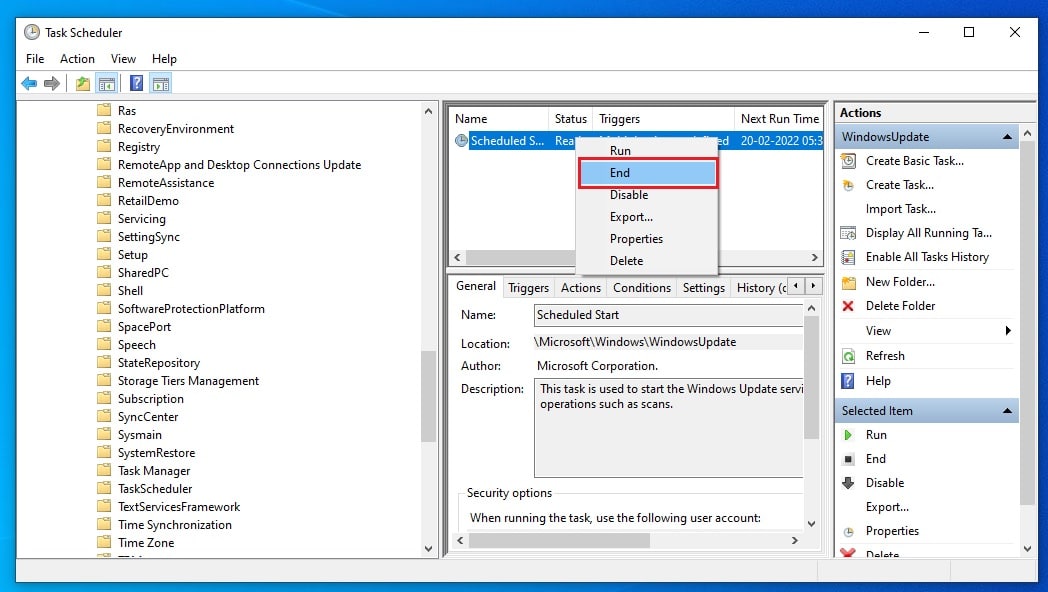This screenshot has height=592, width=1048.
Task: Select the TaskScheduler folder in tree
Action: (155, 488)
